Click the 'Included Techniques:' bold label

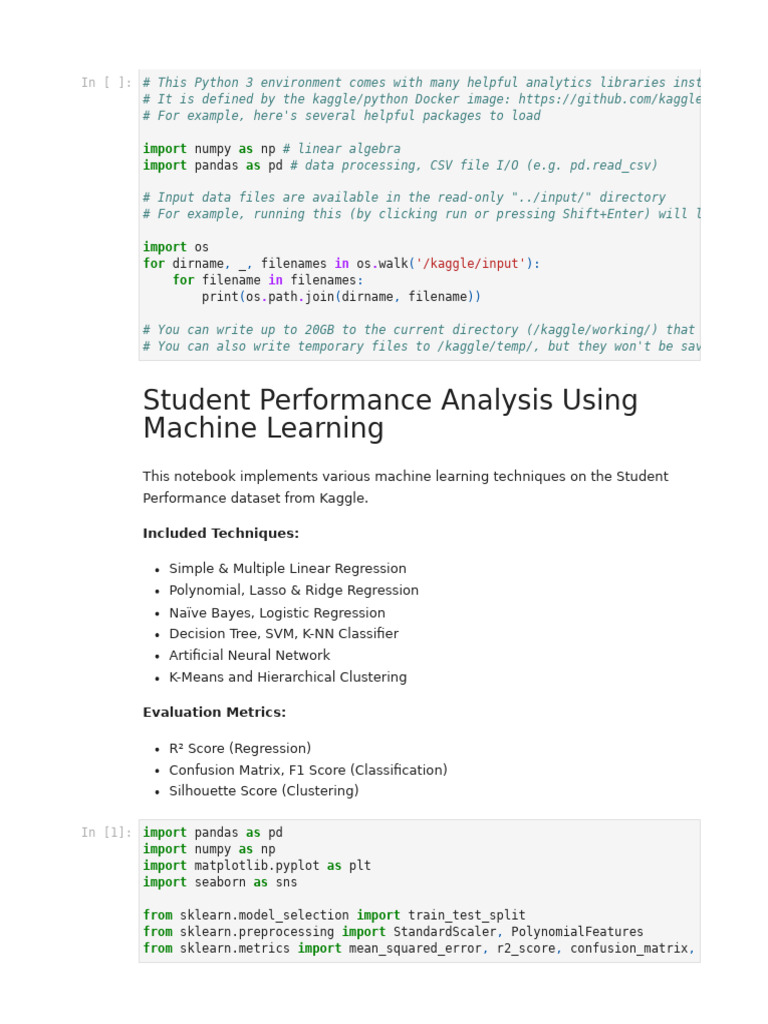pyautogui.click(x=221, y=534)
